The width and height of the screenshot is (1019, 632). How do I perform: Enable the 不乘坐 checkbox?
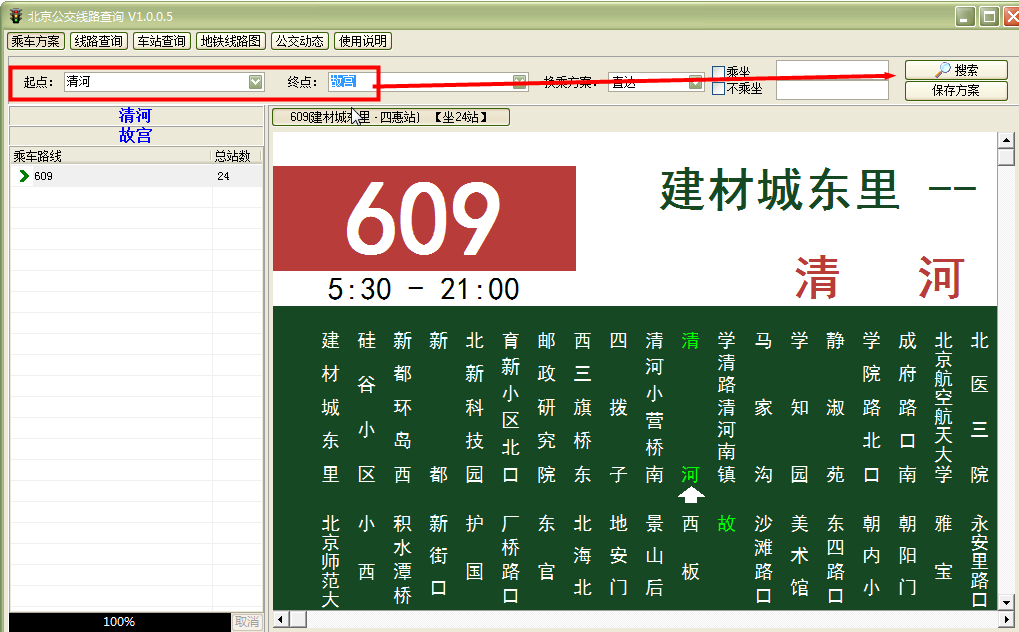[x=719, y=89]
